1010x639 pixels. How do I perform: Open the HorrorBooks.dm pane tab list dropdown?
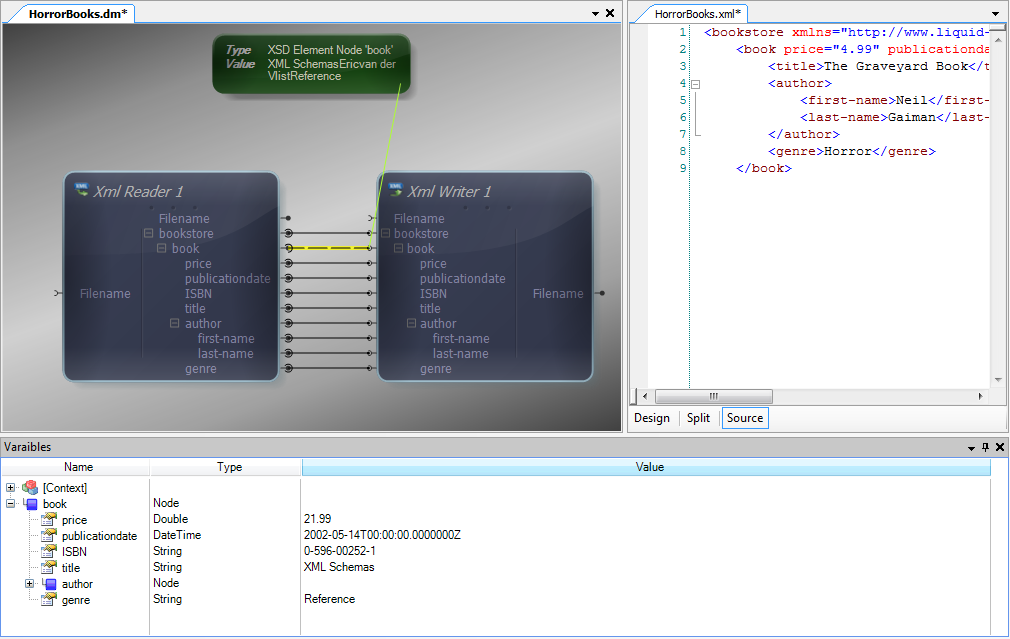point(595,14)
